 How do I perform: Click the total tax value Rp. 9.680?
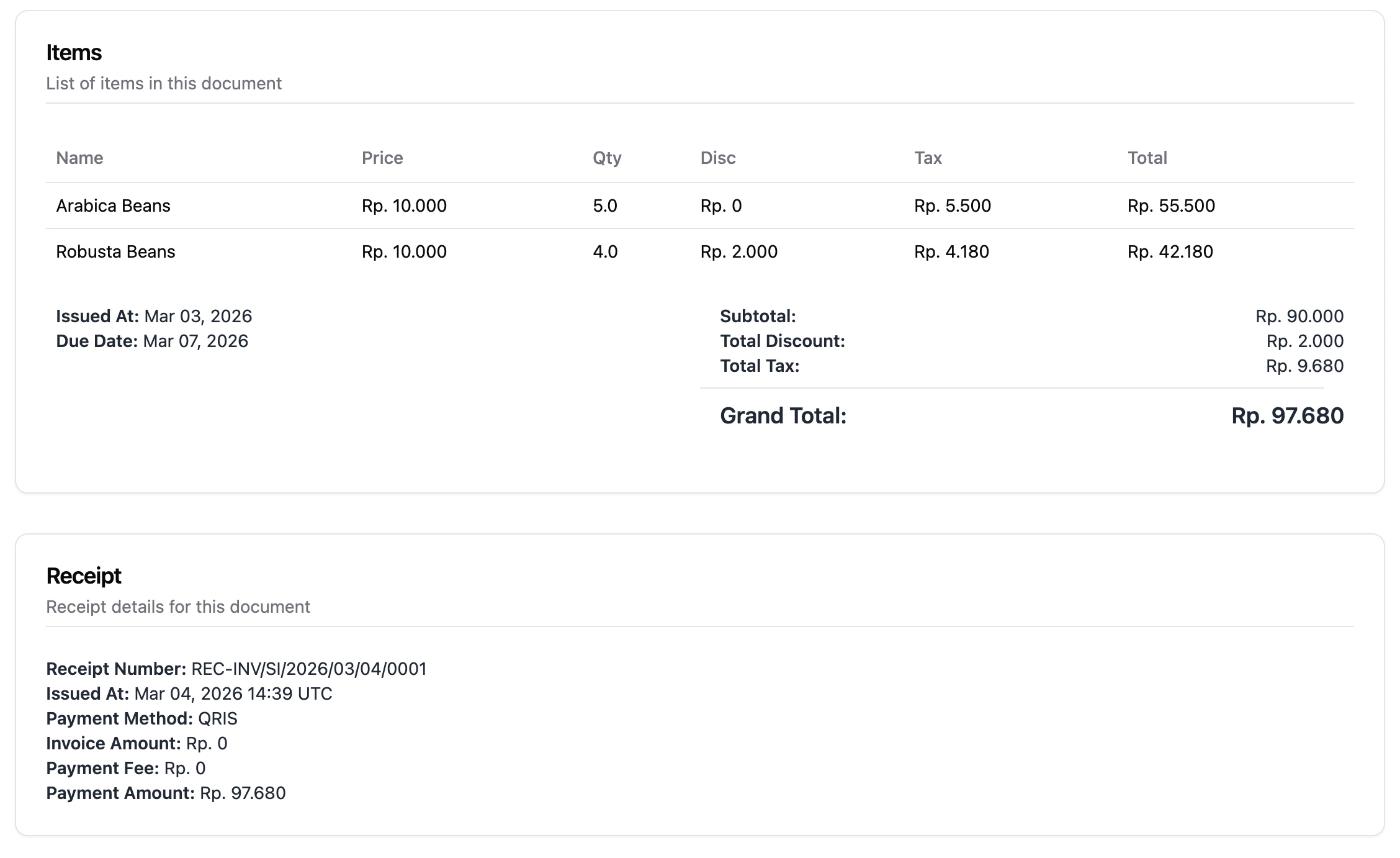[1305, 366]
